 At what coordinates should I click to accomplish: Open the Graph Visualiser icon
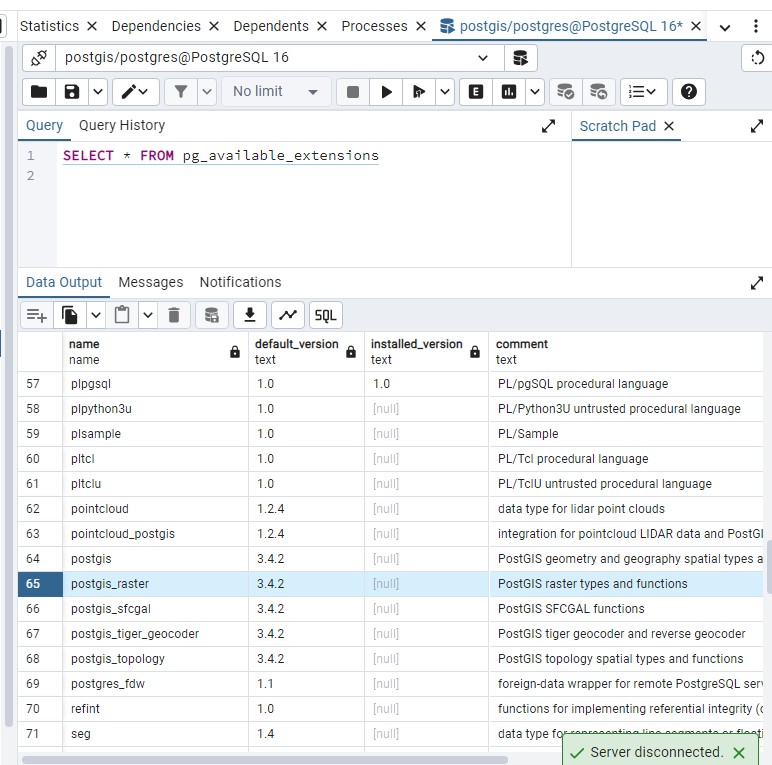(288, 315)
